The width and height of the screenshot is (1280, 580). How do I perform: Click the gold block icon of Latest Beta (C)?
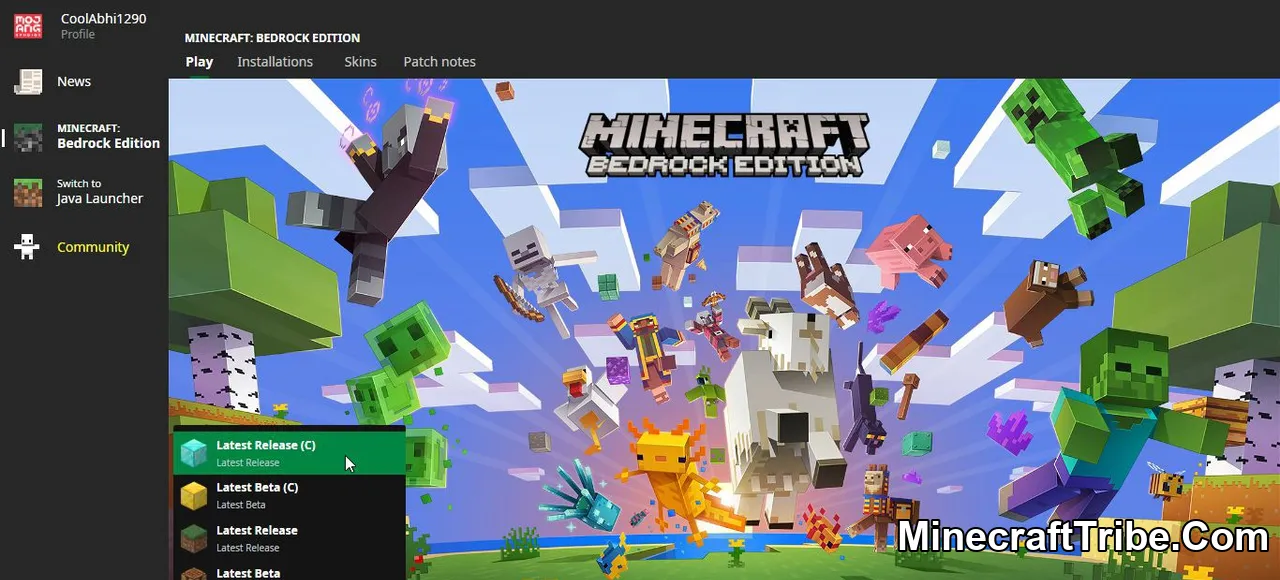(193, 496)
